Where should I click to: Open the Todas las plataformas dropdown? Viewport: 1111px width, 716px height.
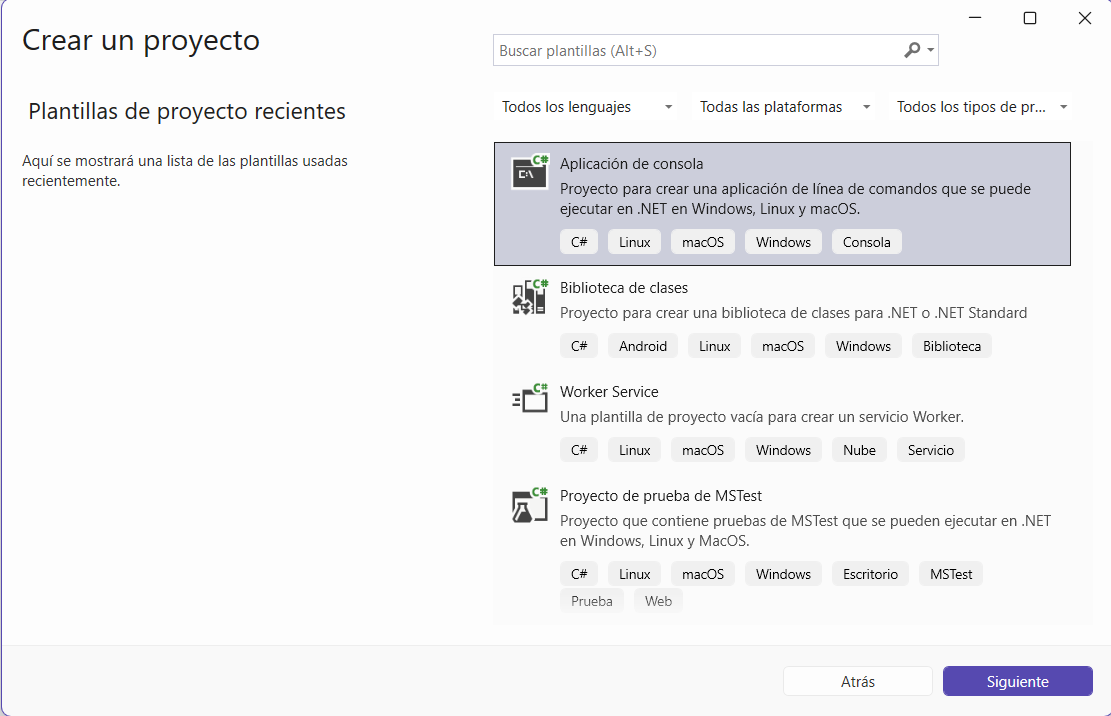[784, 107]
